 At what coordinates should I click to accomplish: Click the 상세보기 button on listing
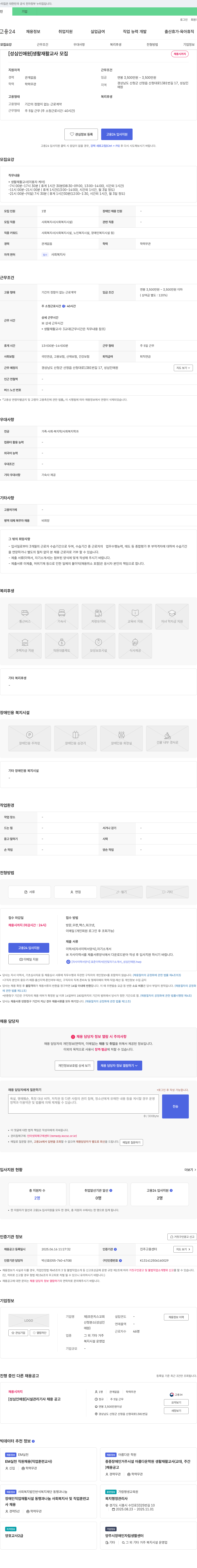click(x=176, y=1403)
